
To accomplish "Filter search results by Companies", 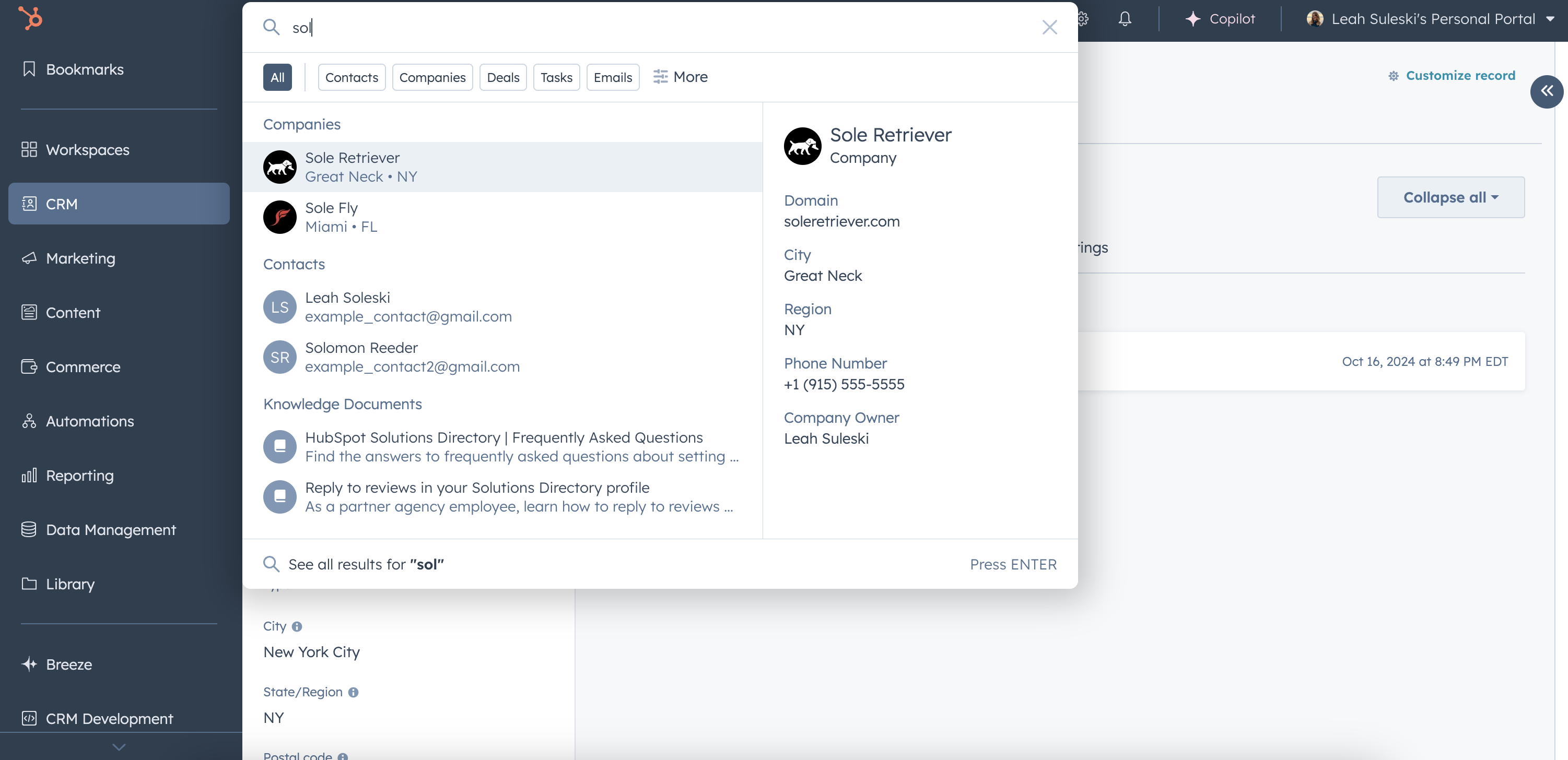I will (x=432, y=77).
